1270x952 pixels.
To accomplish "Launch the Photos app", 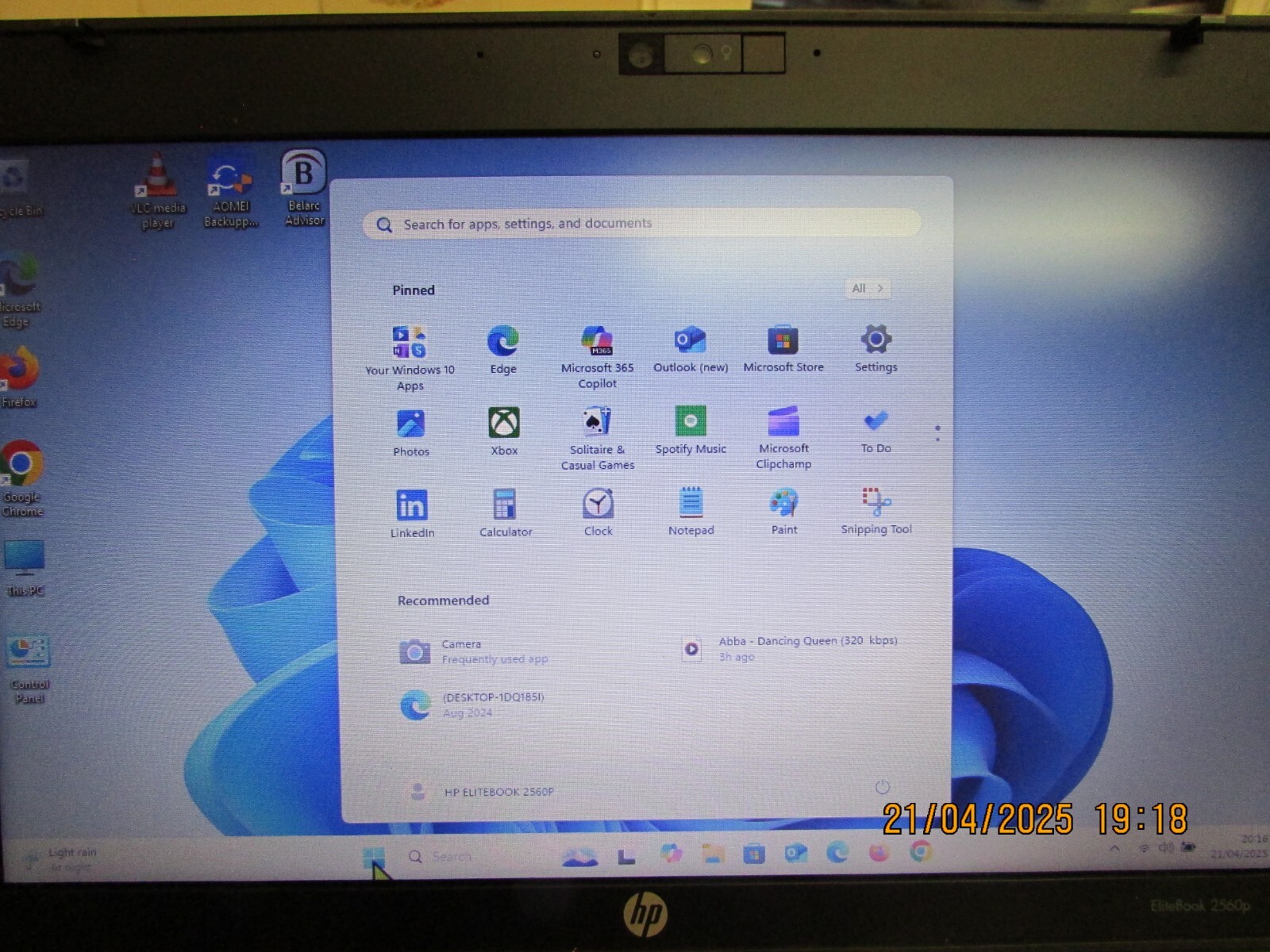I will [411, 432].
